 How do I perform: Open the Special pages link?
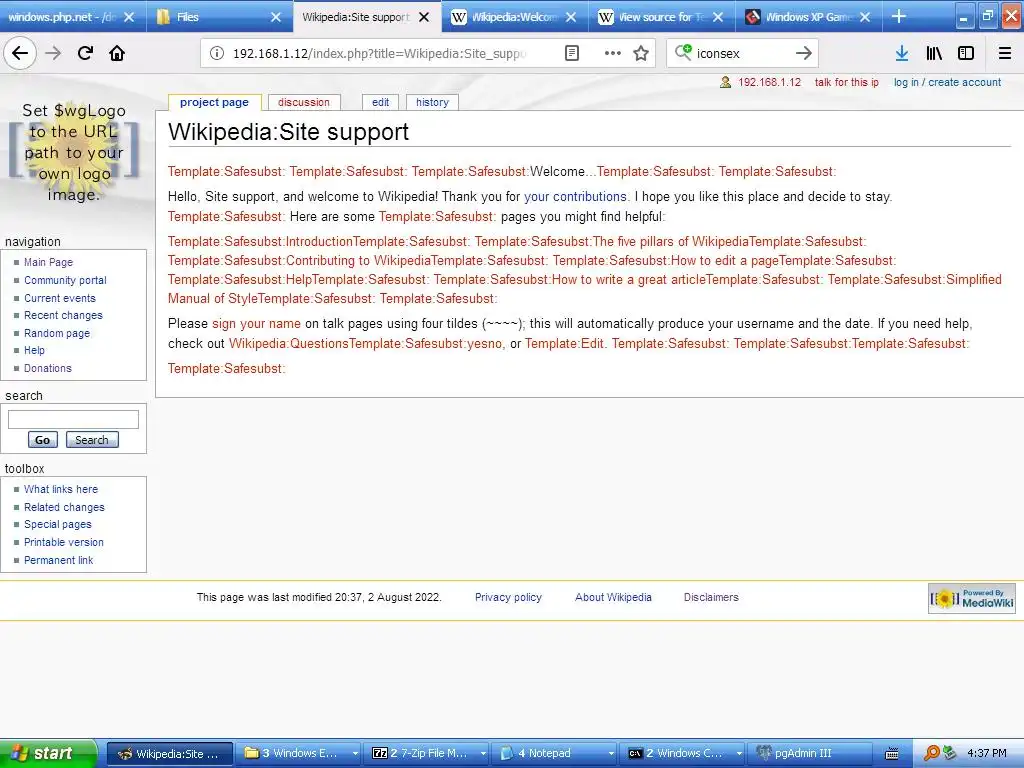pos(57,524)
